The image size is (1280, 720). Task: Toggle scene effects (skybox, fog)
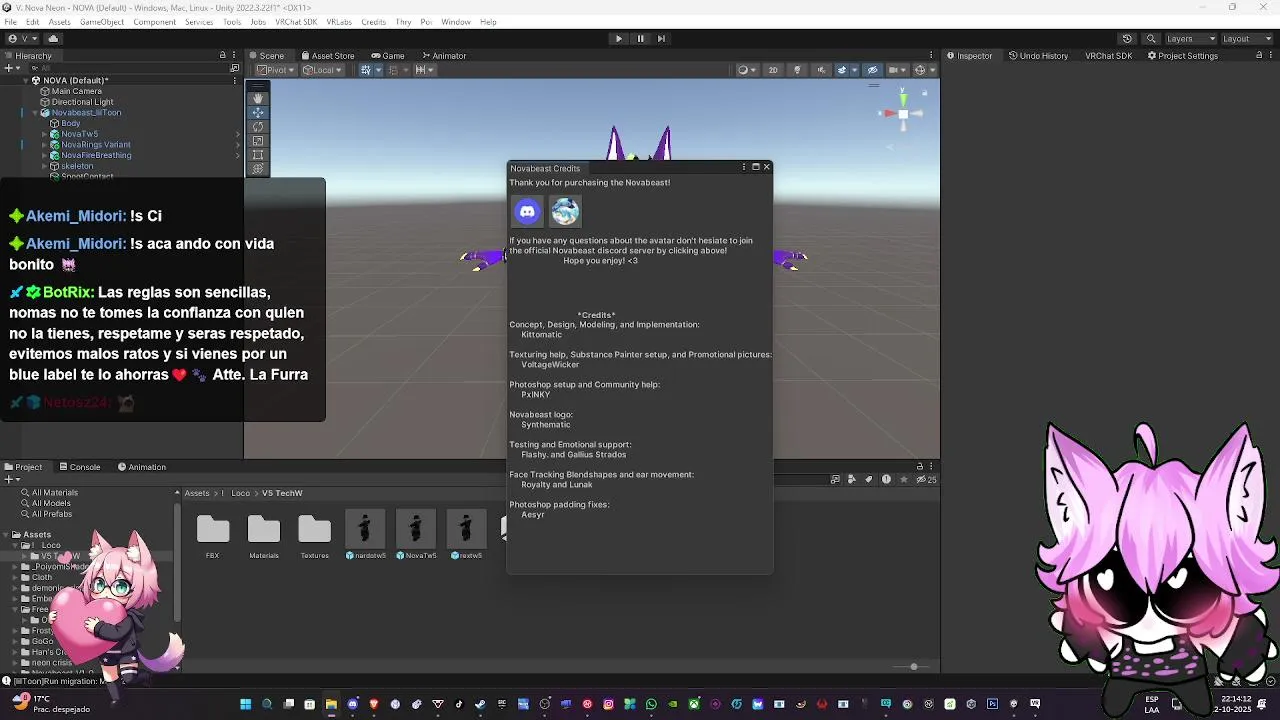click(842, 70)
